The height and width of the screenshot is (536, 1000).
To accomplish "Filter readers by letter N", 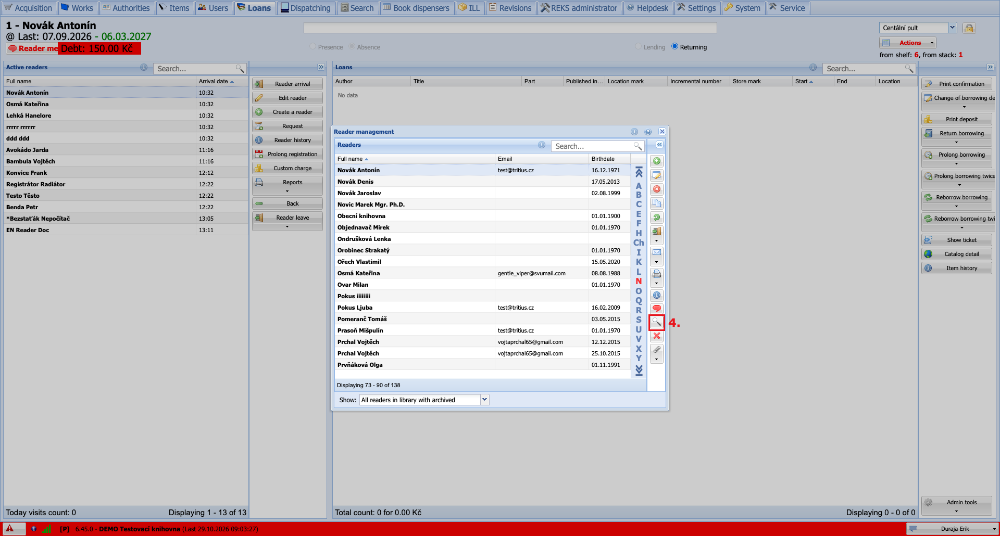I will coord(638,281).
